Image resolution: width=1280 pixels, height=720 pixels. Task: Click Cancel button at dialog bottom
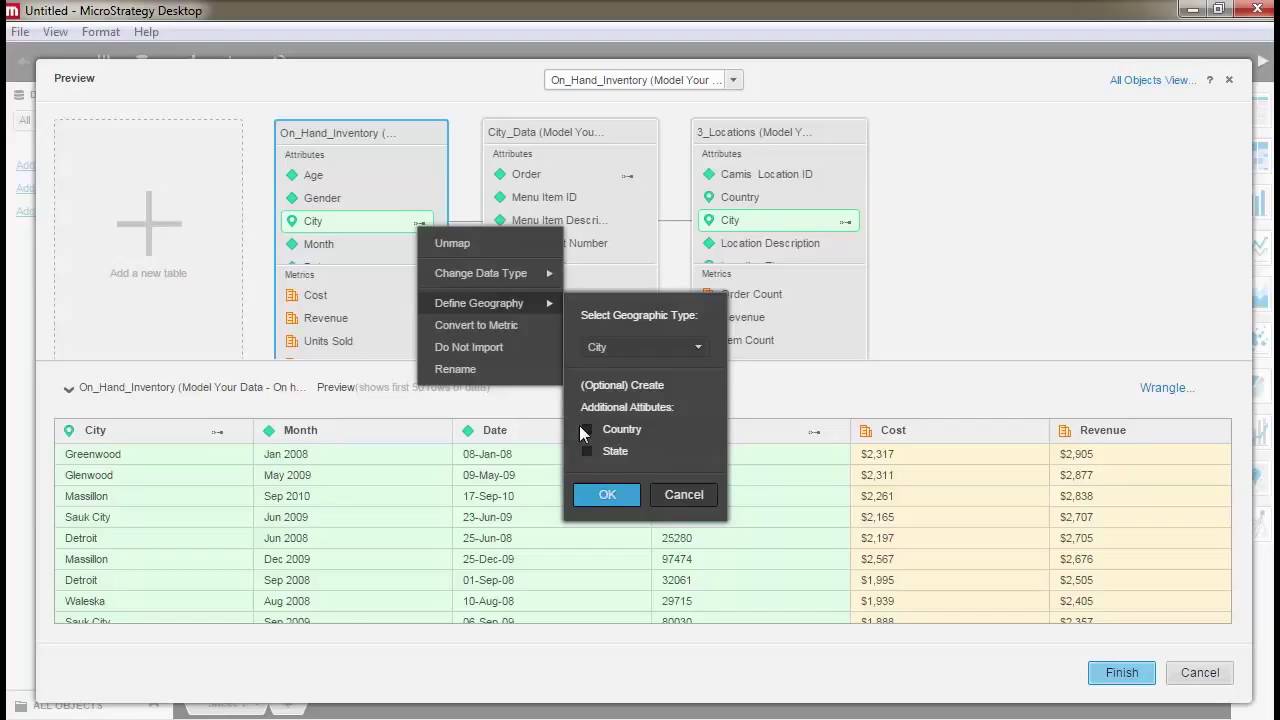click(1200, 673)
